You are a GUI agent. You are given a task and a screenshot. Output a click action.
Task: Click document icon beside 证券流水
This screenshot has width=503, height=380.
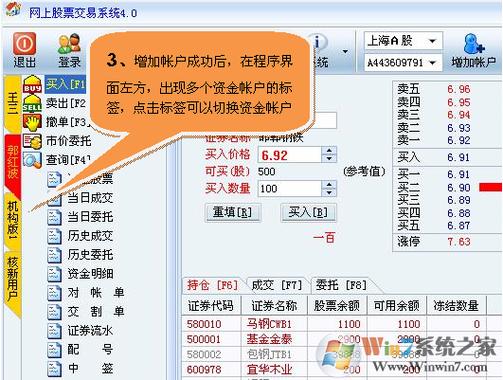[x=54, y=331]
